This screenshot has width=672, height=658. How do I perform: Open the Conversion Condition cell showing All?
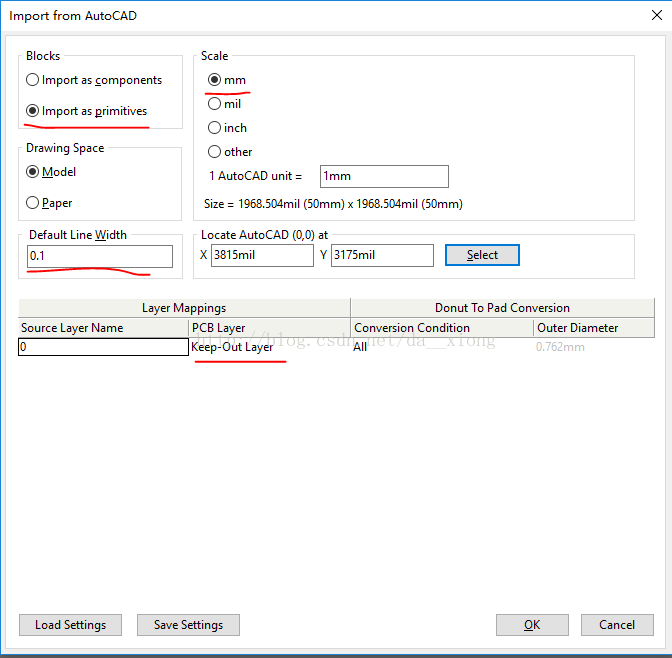click(x=441, y=347)
